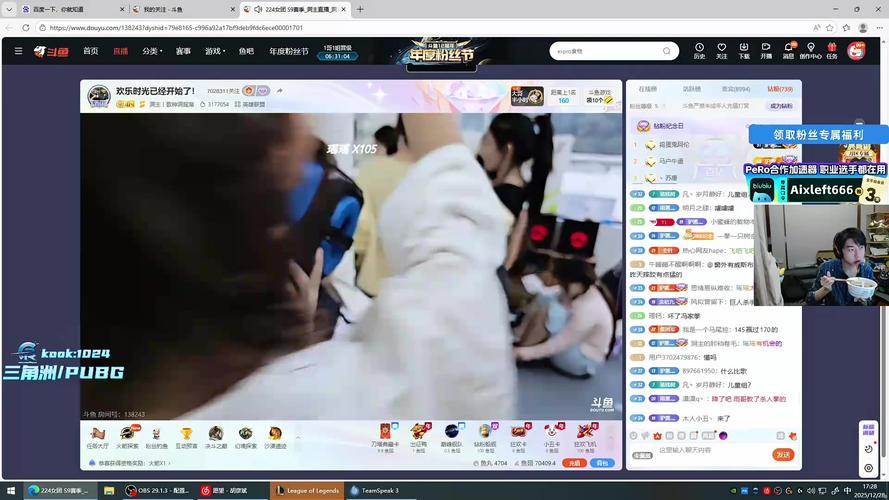Click the 开播 start-streaming icon
The height and width of the screenshot is (500, 889).
pyautogui.click(x=766, y=50)
